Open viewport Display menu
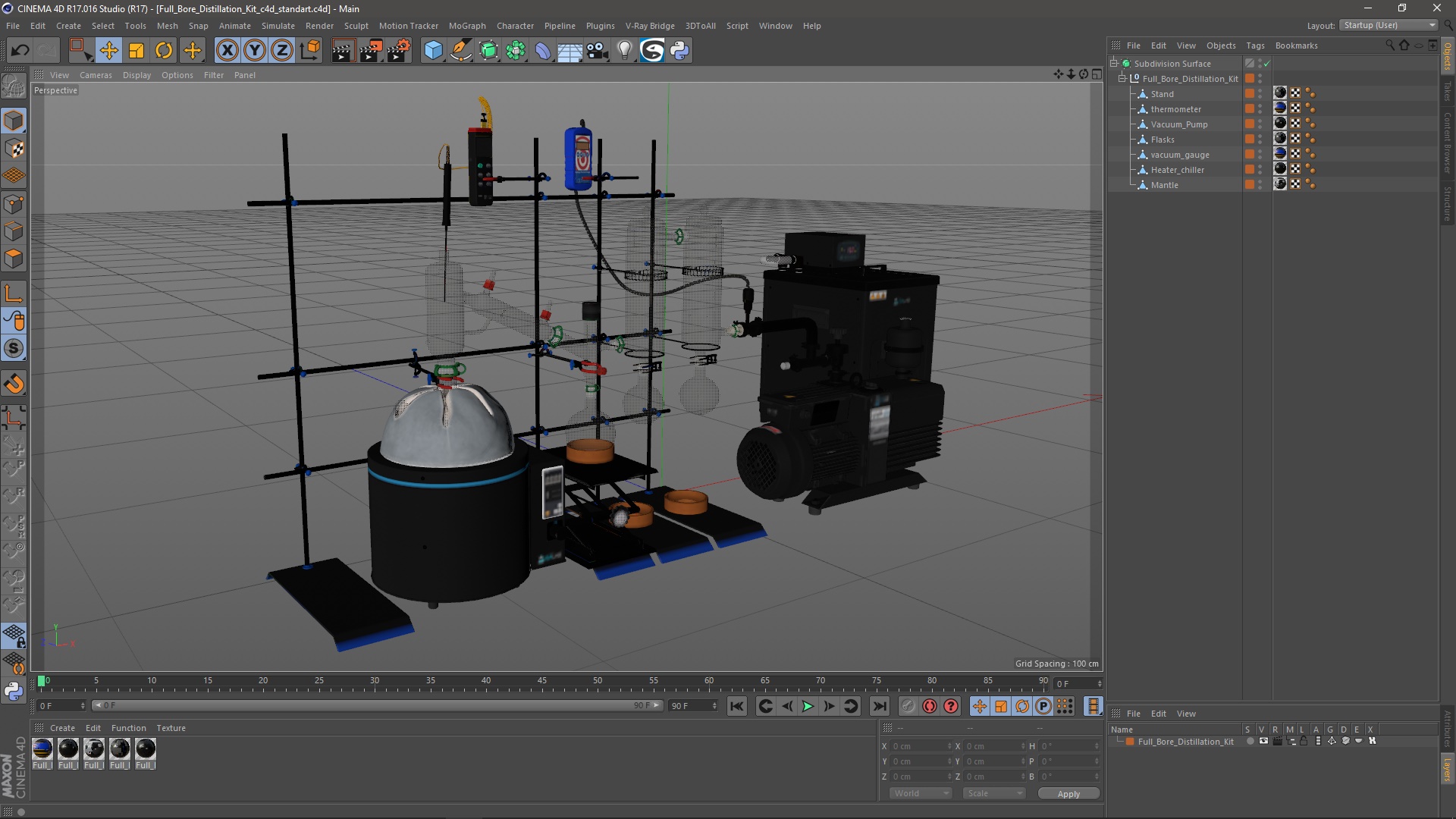This screenshot has width=1456, height=819. (136, 75)
